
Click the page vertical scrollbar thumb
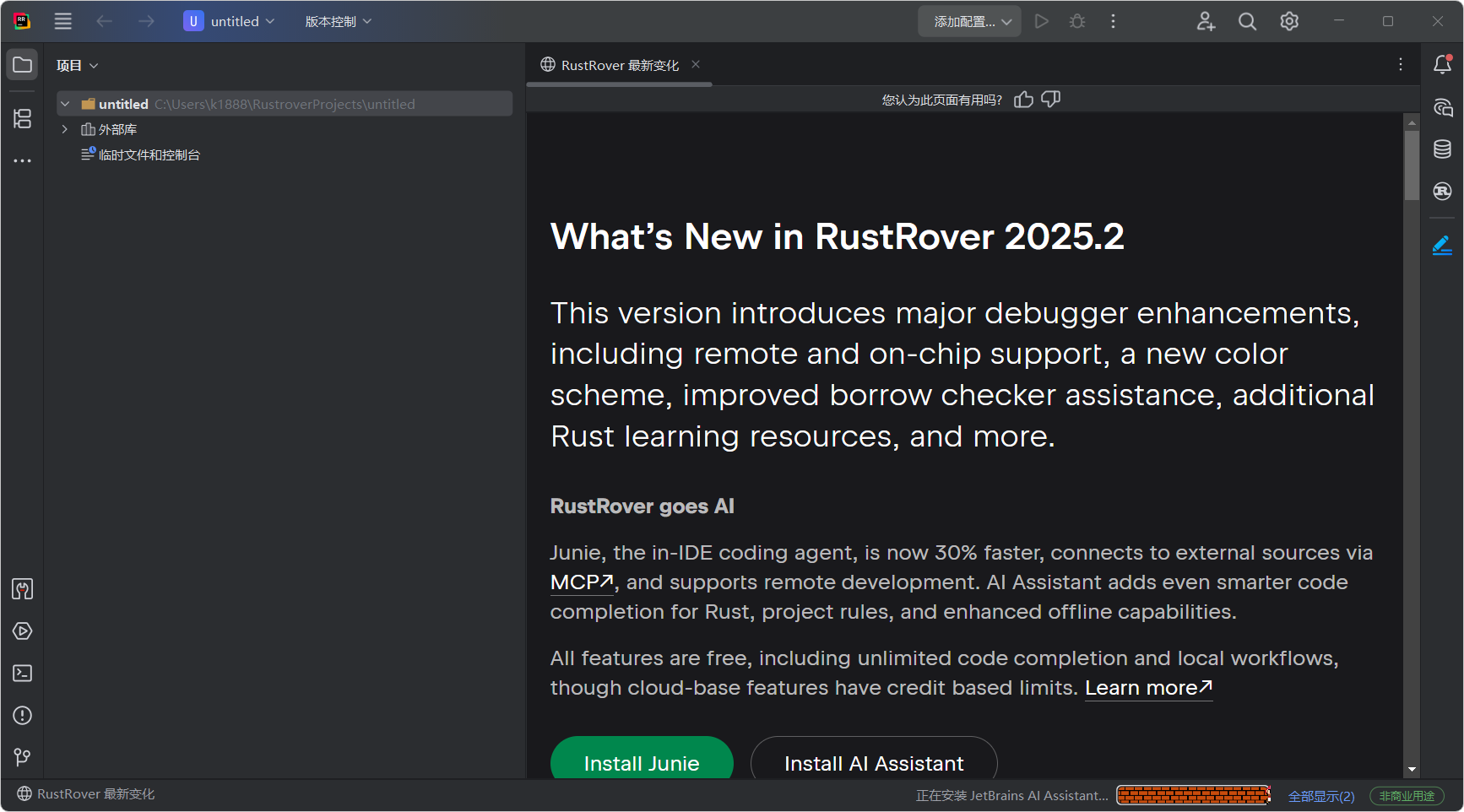tap(1412, 165)
